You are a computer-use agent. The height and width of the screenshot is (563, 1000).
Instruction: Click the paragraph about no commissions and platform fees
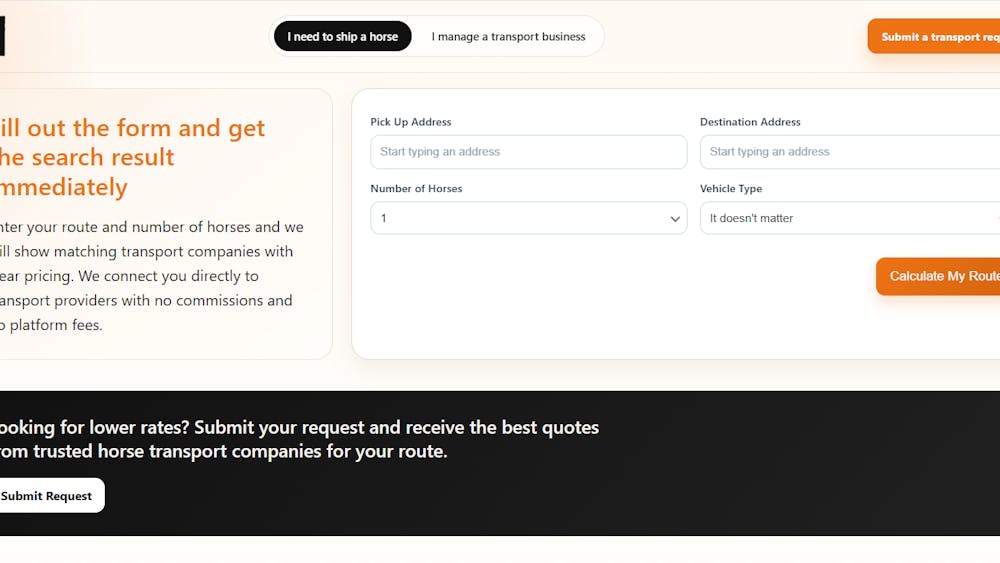[x=152, y=276]
